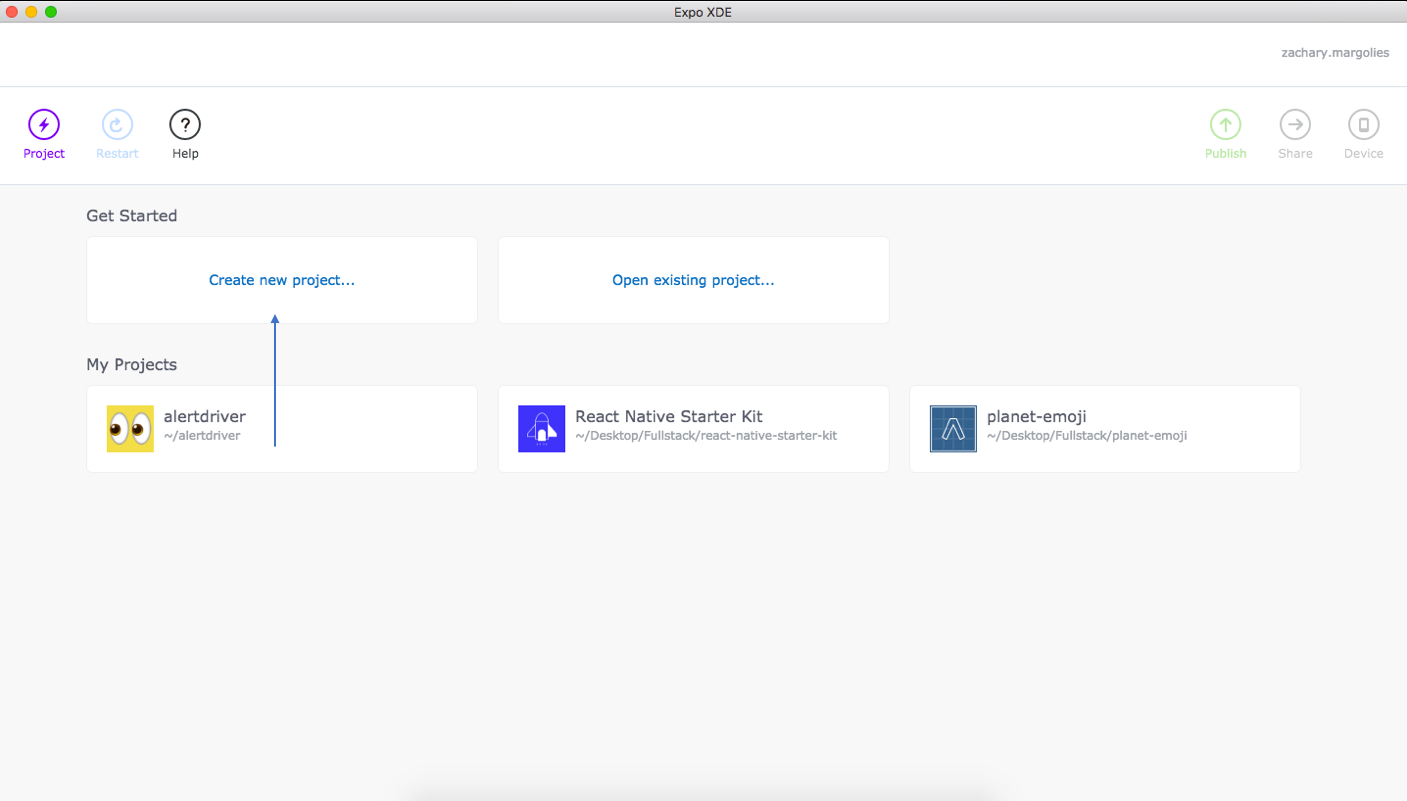The height and width of the screenshot is (801, 1407).
Task: Click the ~/Desktop/Fullstack/planet-emoji path
Action: 1087,436
